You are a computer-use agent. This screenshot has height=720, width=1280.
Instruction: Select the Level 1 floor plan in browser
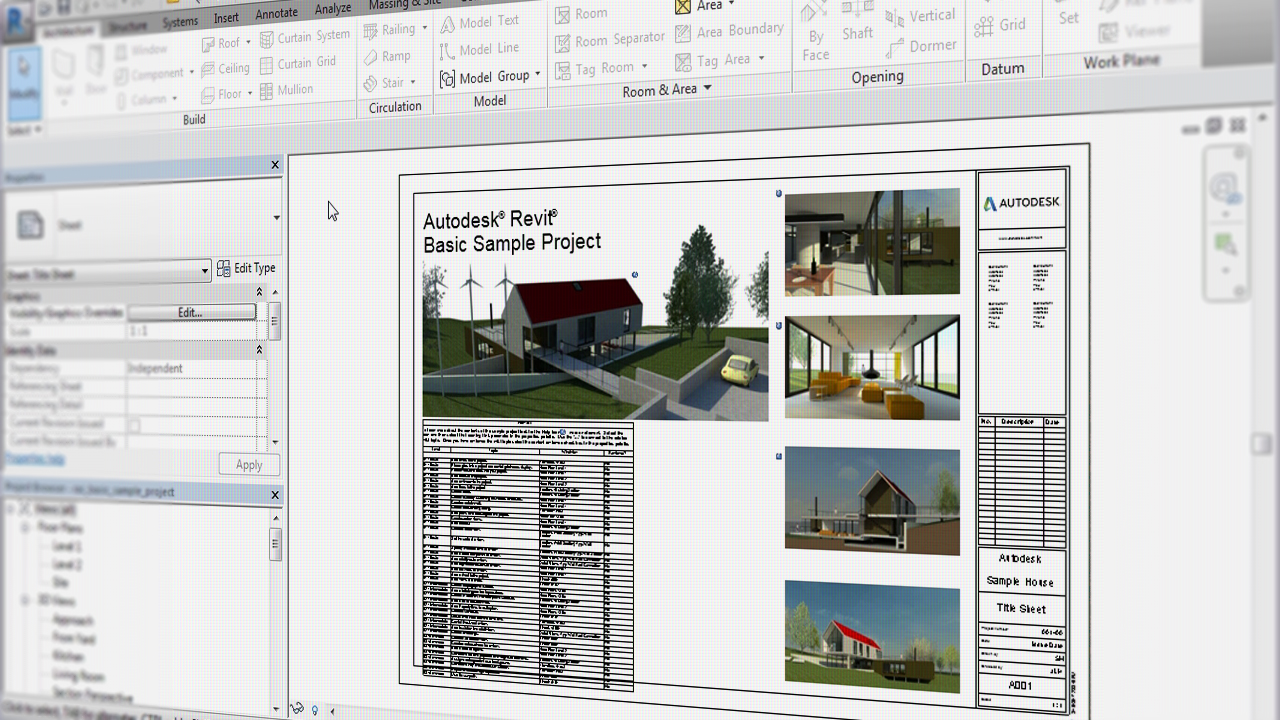coord(68,547)
